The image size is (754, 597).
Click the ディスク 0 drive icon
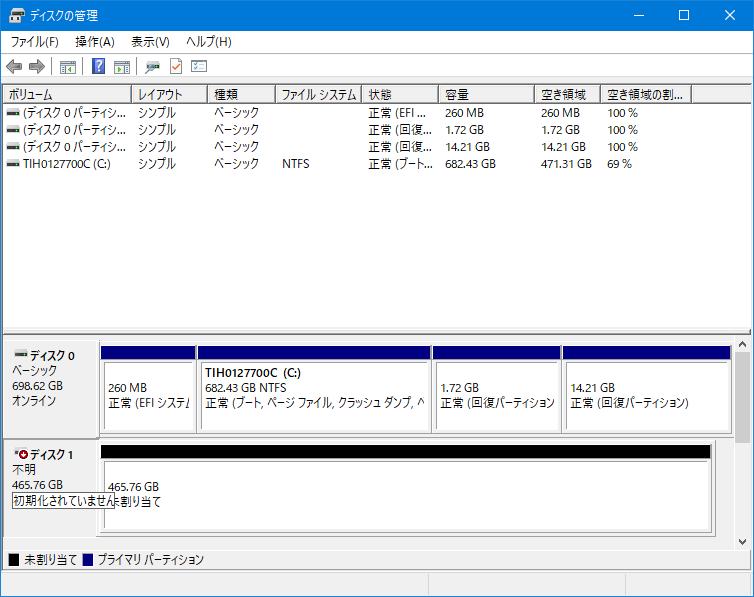coord(21,354)
